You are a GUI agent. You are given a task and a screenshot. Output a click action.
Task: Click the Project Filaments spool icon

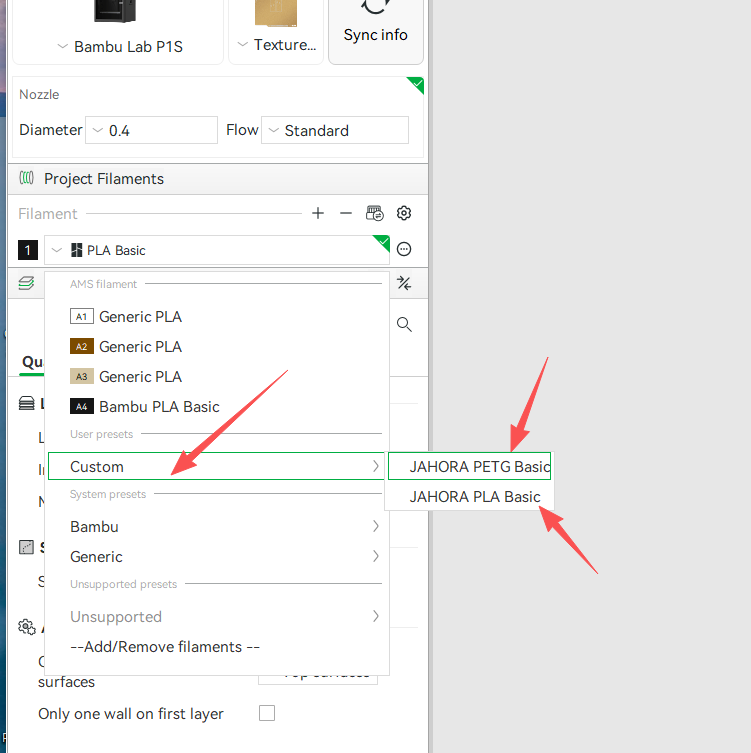pos(26,178)
